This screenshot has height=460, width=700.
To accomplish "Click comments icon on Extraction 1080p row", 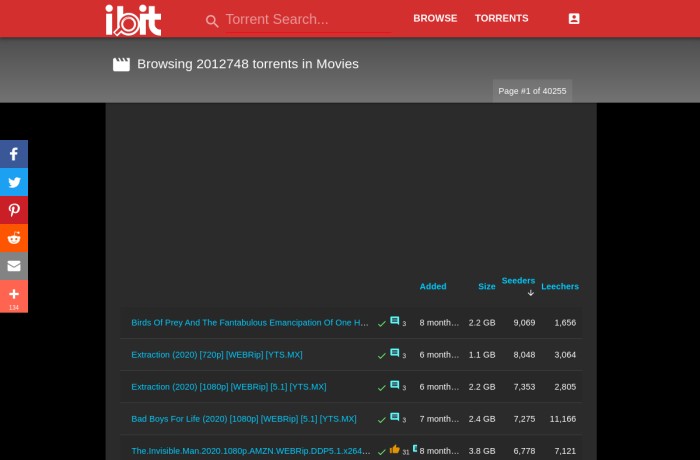I will click(x=395, y=385).
